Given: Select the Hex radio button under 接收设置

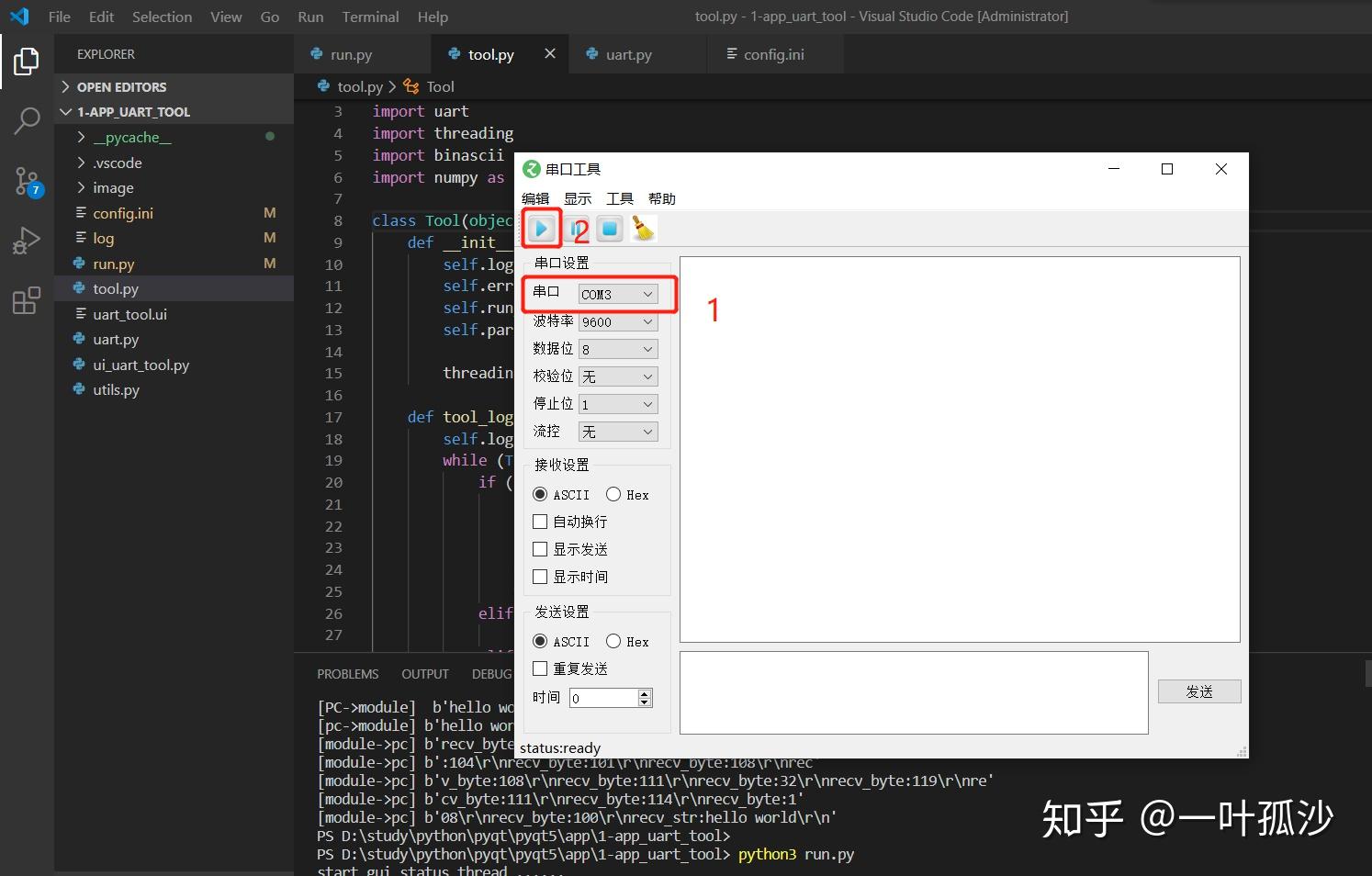Looking at the screenshot, I should pos(613,494).
